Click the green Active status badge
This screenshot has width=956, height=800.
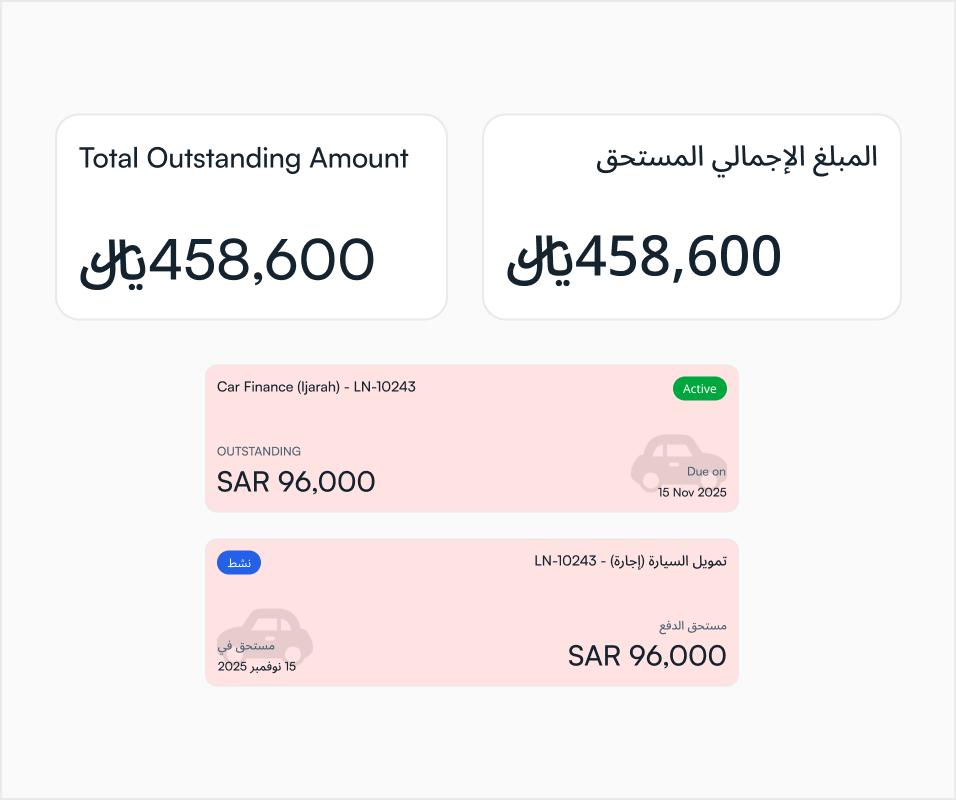pyautogui.click(x=699, y=389)
